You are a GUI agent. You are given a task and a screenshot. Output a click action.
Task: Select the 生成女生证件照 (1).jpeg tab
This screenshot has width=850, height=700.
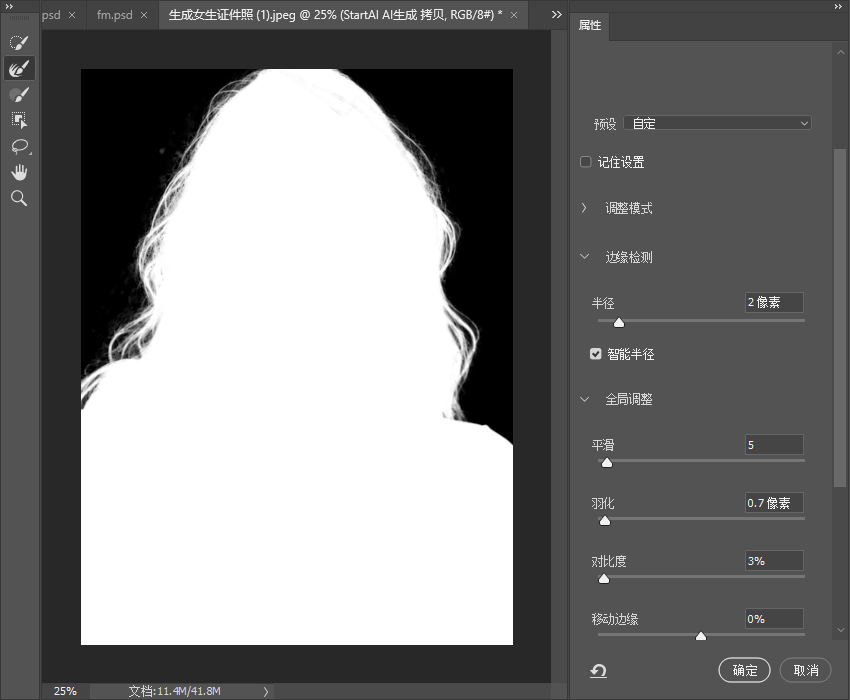335,15
